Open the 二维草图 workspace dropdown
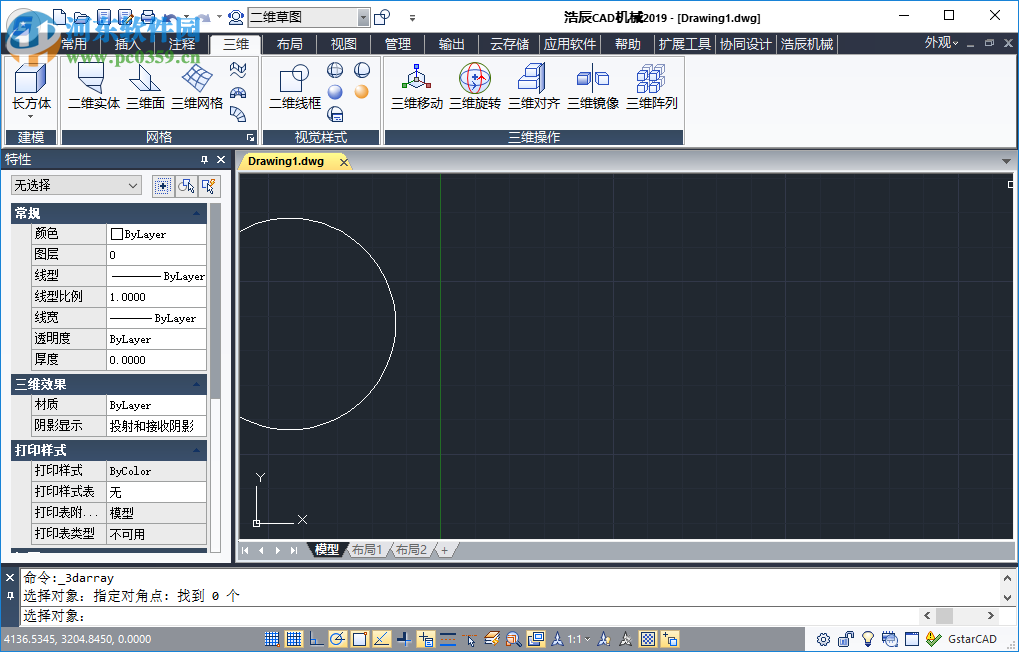This screenshot has height=652, width=1019. click(362, 17)
